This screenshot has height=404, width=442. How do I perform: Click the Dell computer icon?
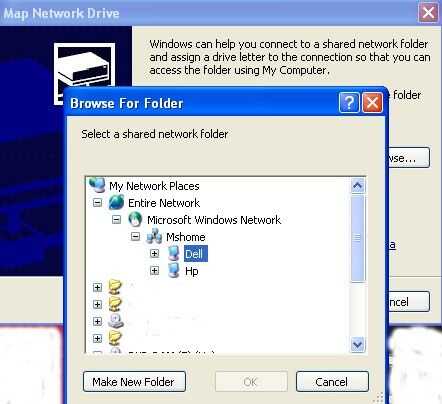coord(173,254)
